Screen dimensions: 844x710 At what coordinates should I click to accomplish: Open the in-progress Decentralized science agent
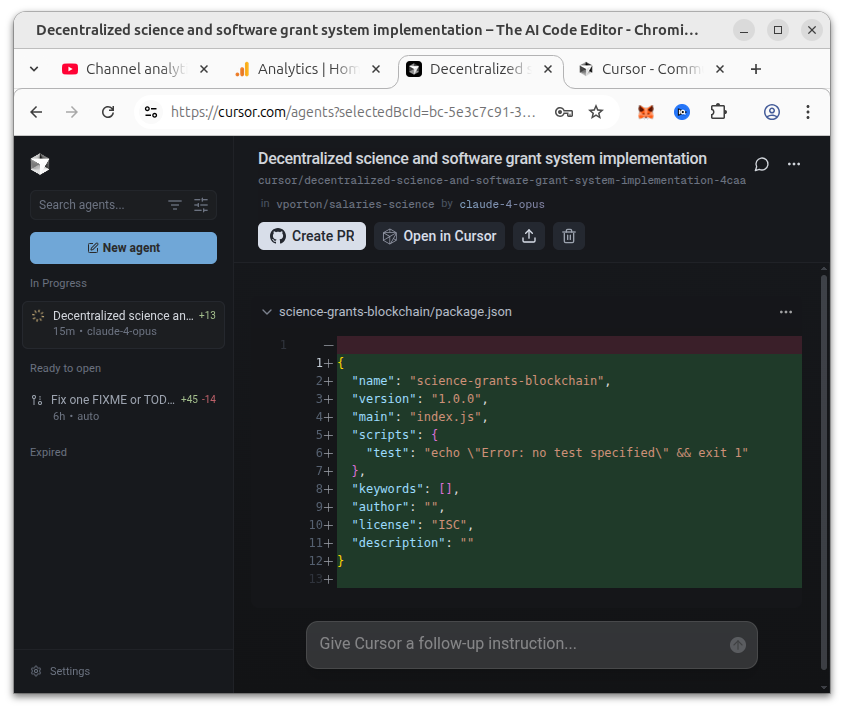point(123,324)
